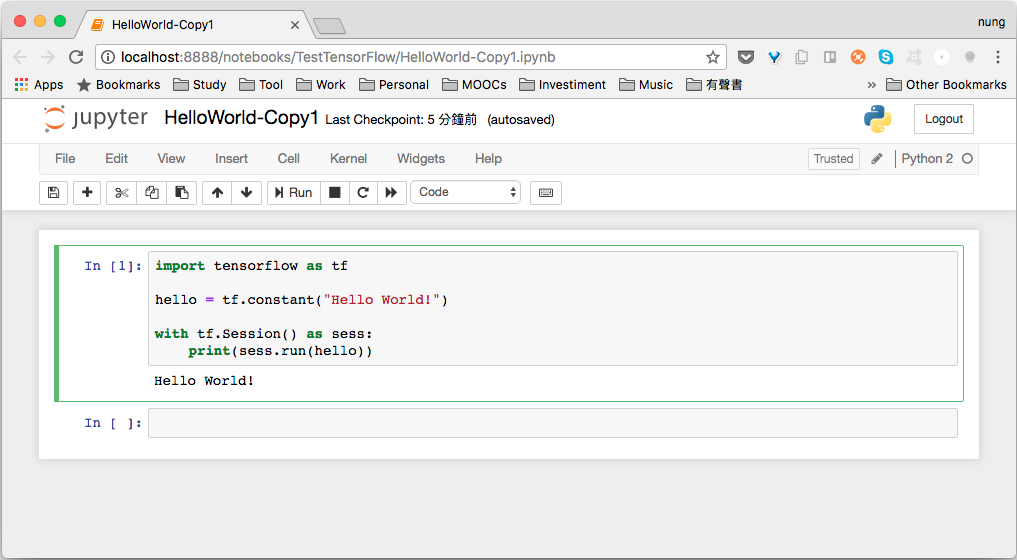Image resolution: width=1017 pixels, height=560 pixels.
Task: Move selected cell up arrow
Action: [x=217, y=193]
